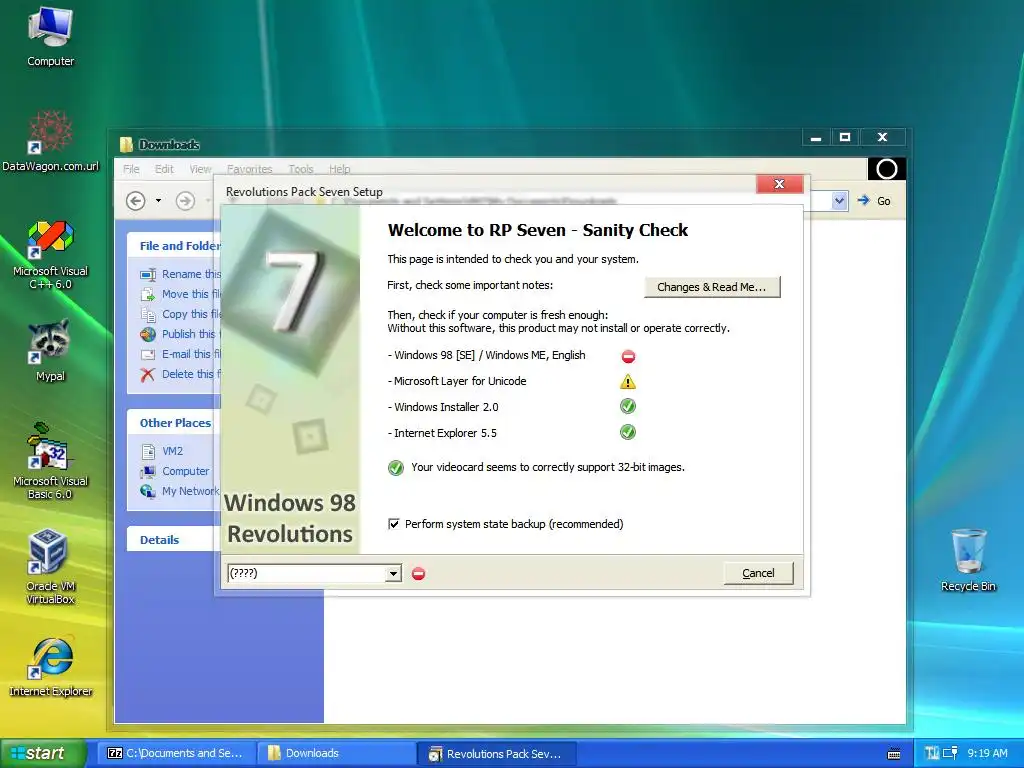1024x768 pixels.
Task: Open the Recycle Bin
Action: [968, 560]
